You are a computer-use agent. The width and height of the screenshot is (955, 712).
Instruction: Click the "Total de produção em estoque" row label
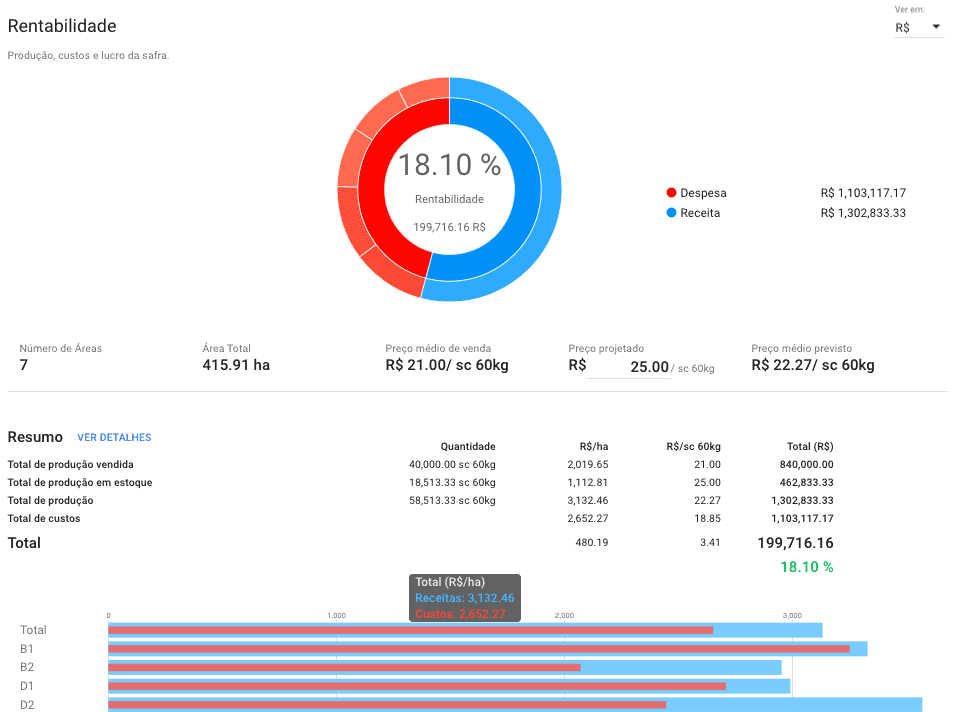pos(80,483)
